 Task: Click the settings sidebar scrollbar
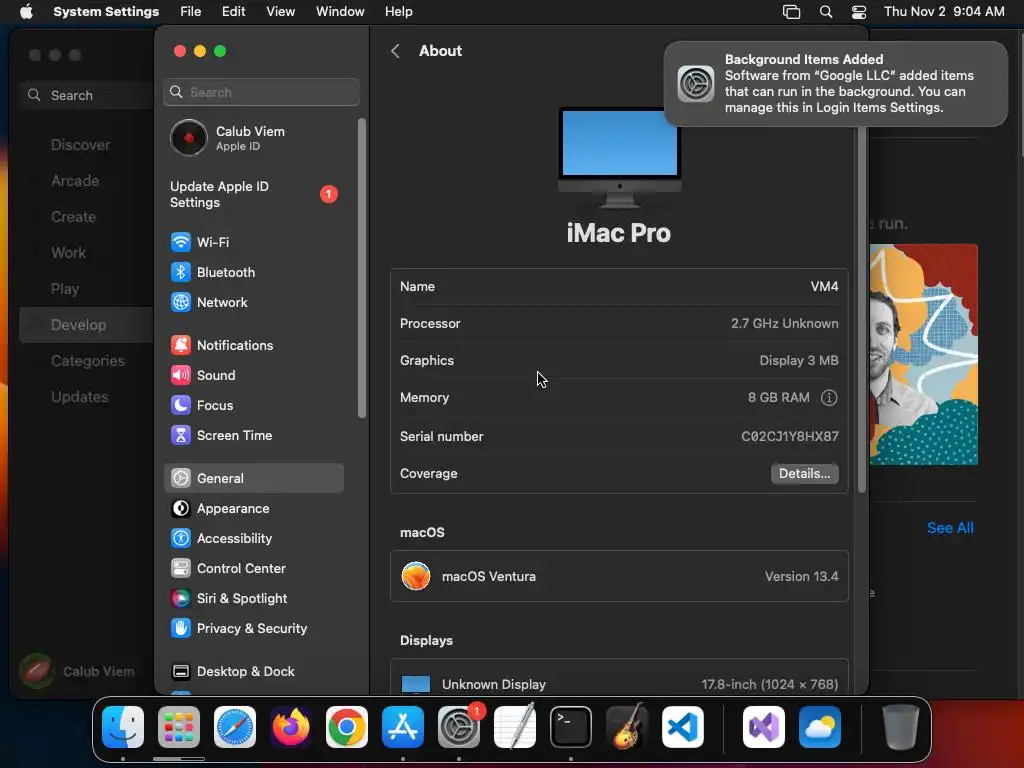[362, 268]
